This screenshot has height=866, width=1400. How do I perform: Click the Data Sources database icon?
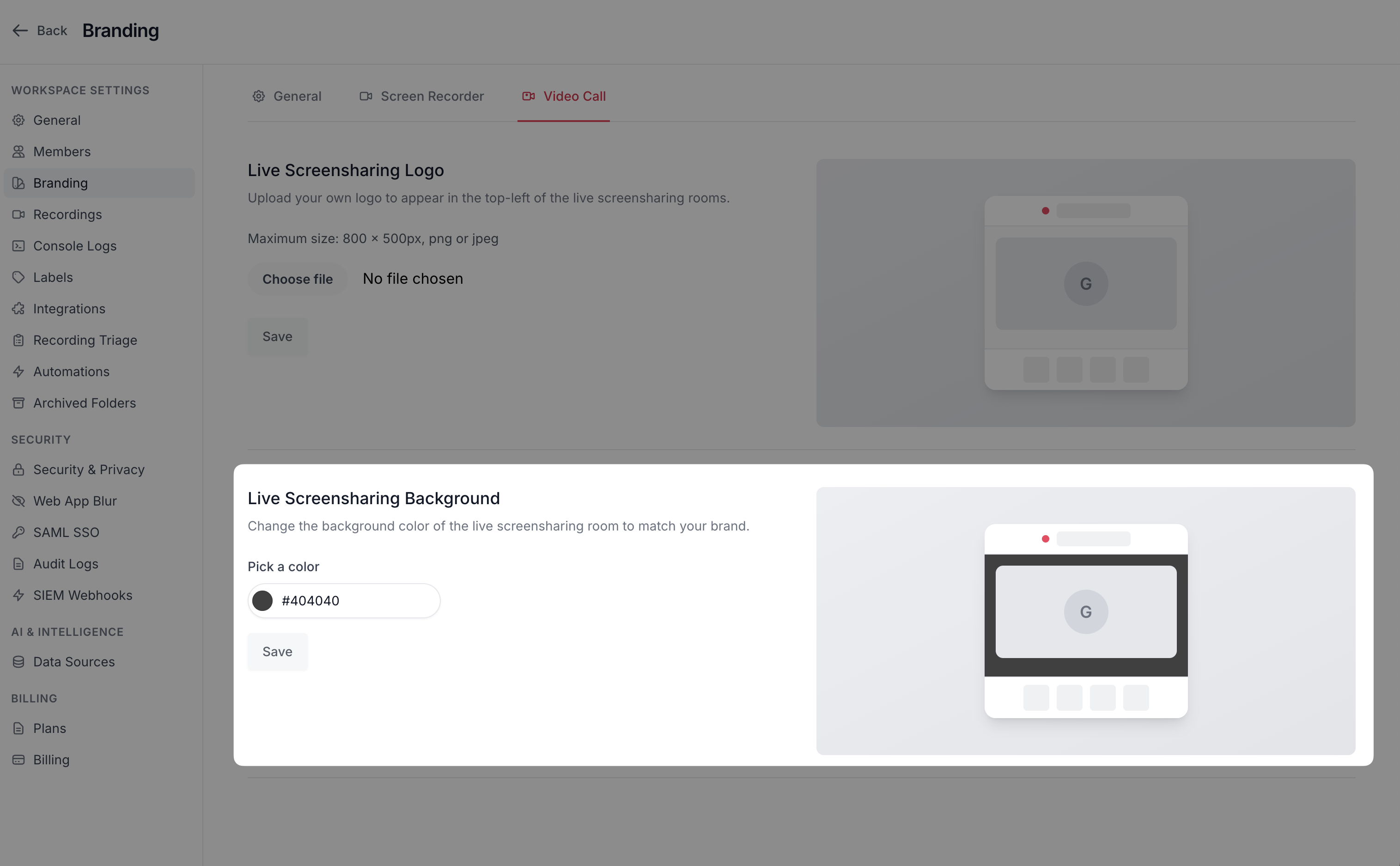[x=18, y=662]
